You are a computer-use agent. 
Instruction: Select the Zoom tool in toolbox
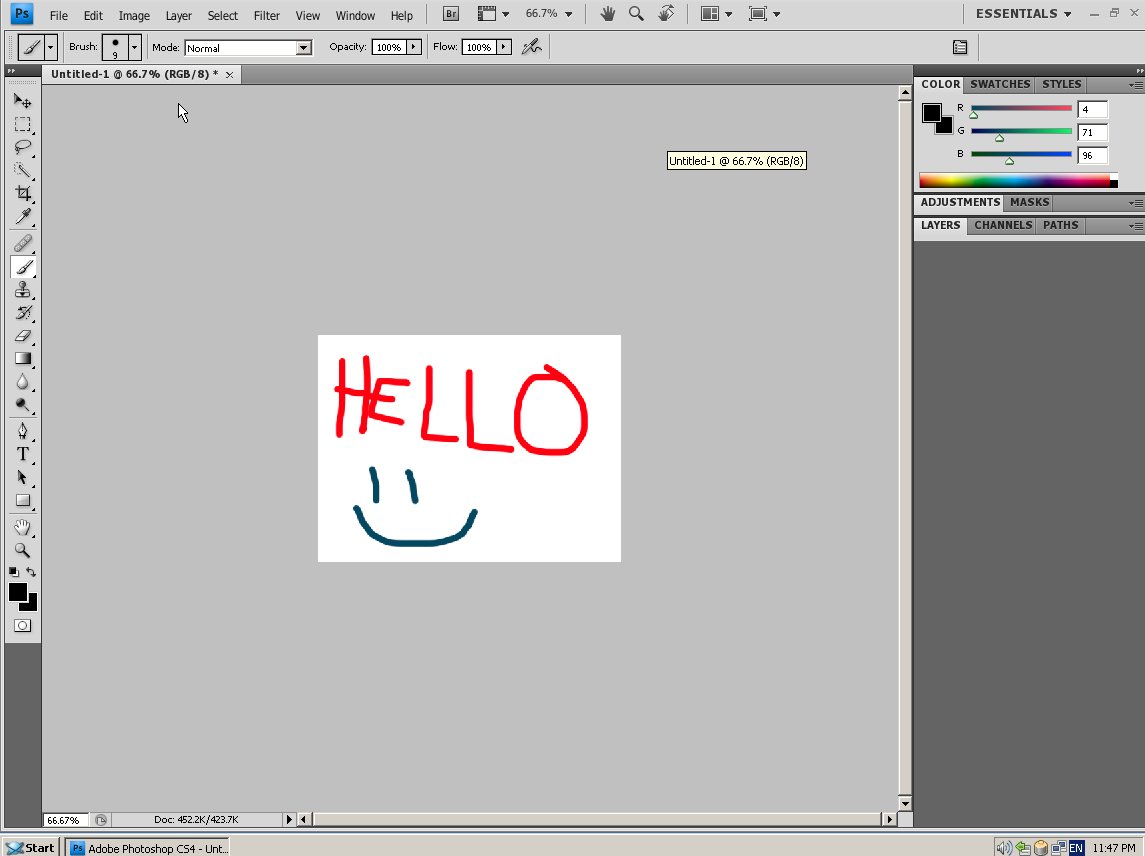click(23, 550)
